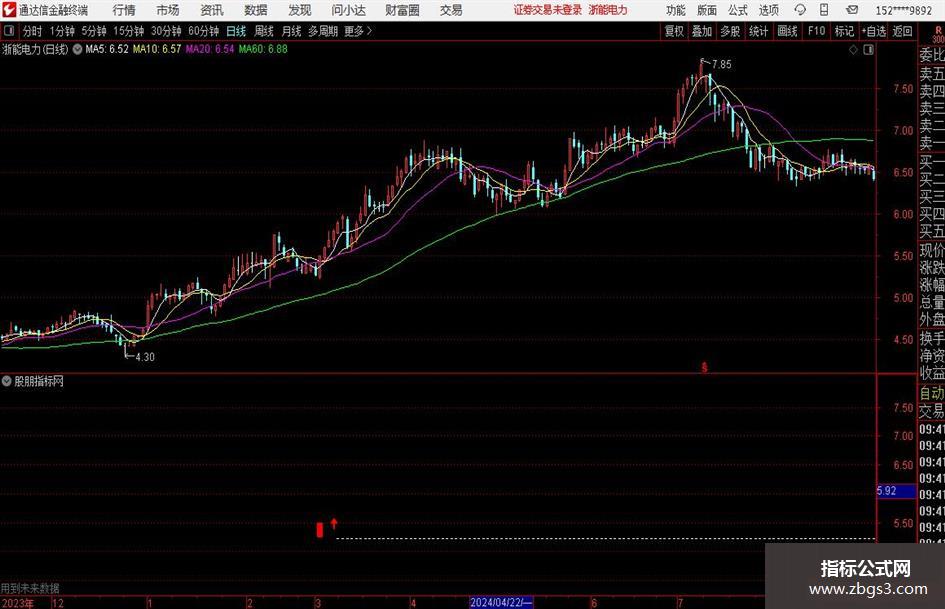Add stock via +自选 button
The height and width of the screenshot is (609, 945).
click(873, 31)
